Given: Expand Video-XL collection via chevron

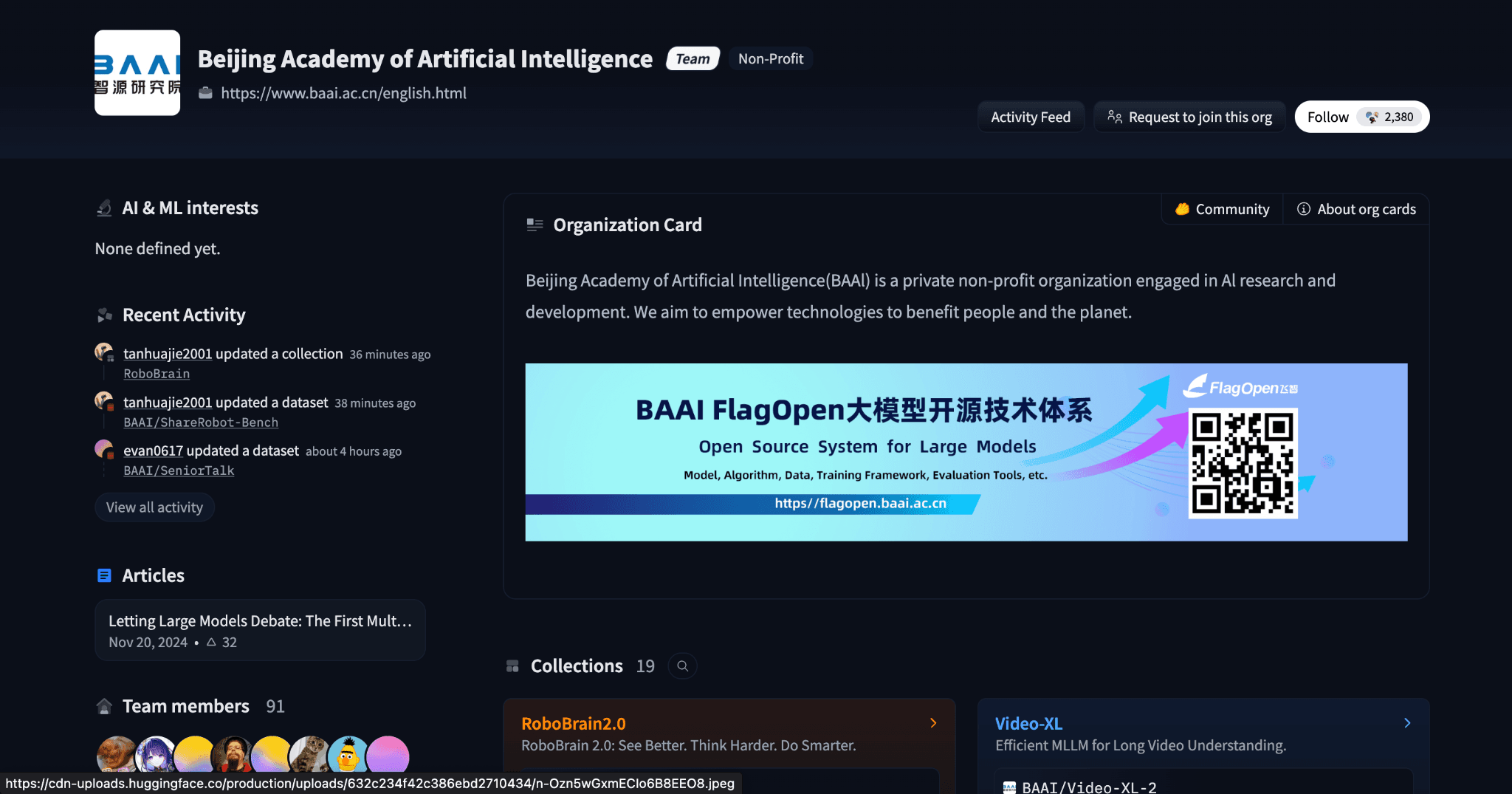Looking at the screenshot, I should [1407, 723].
